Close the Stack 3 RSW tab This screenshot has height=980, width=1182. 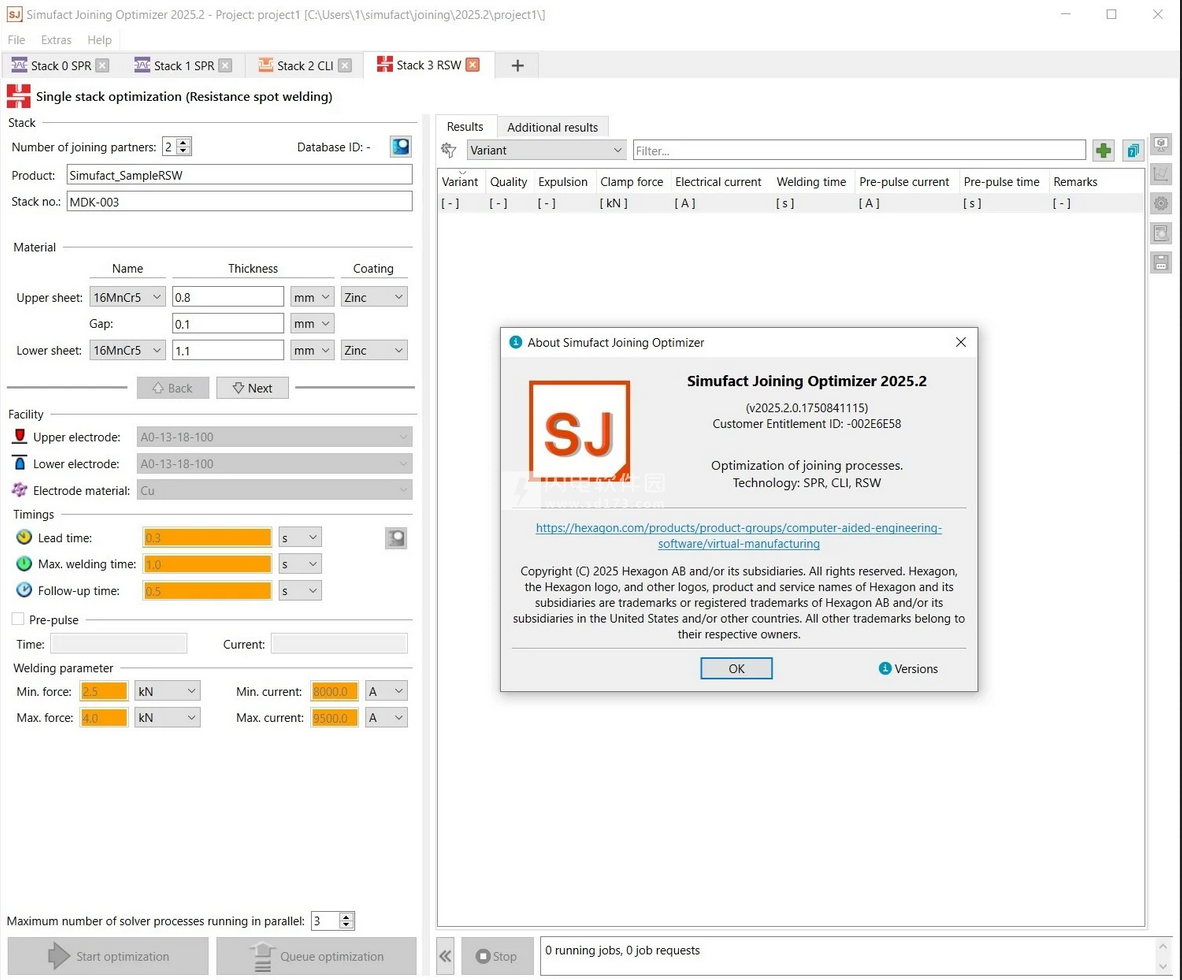pos(473,65)
